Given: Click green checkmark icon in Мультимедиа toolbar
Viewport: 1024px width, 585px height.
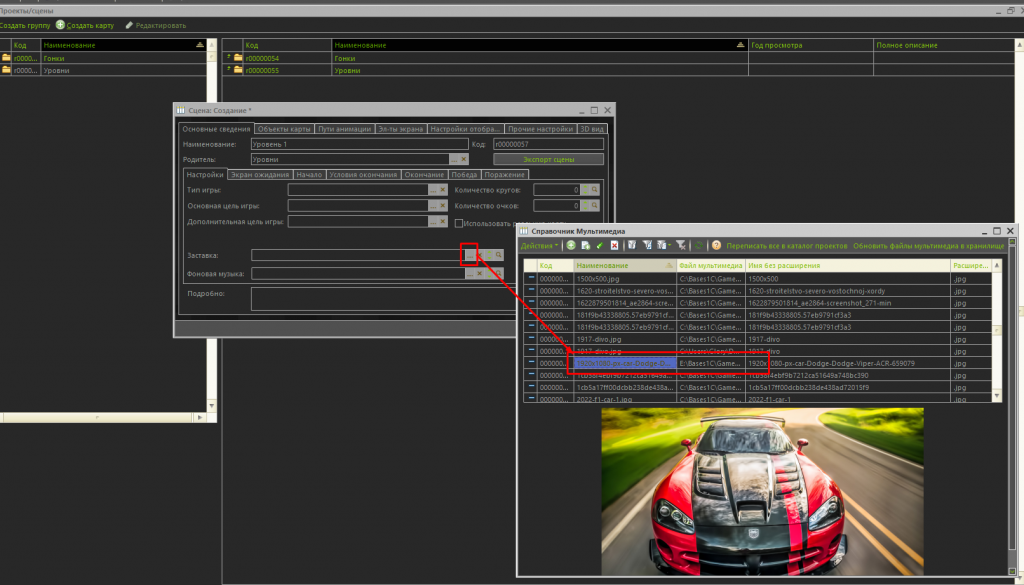Looking at the screenshot, I should point(599,245).
